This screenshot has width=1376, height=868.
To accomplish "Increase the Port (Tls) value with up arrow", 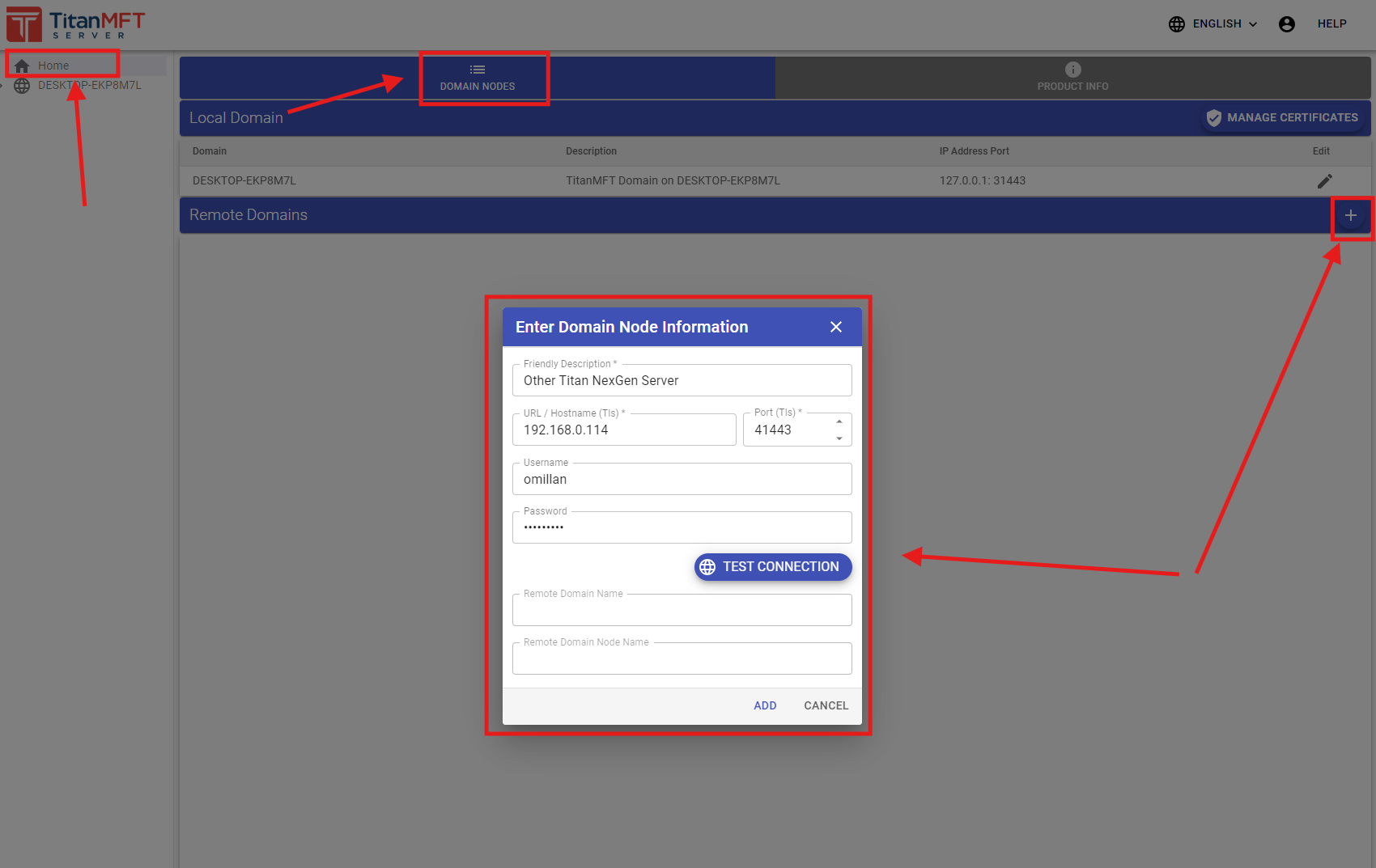I will point(839,421).
